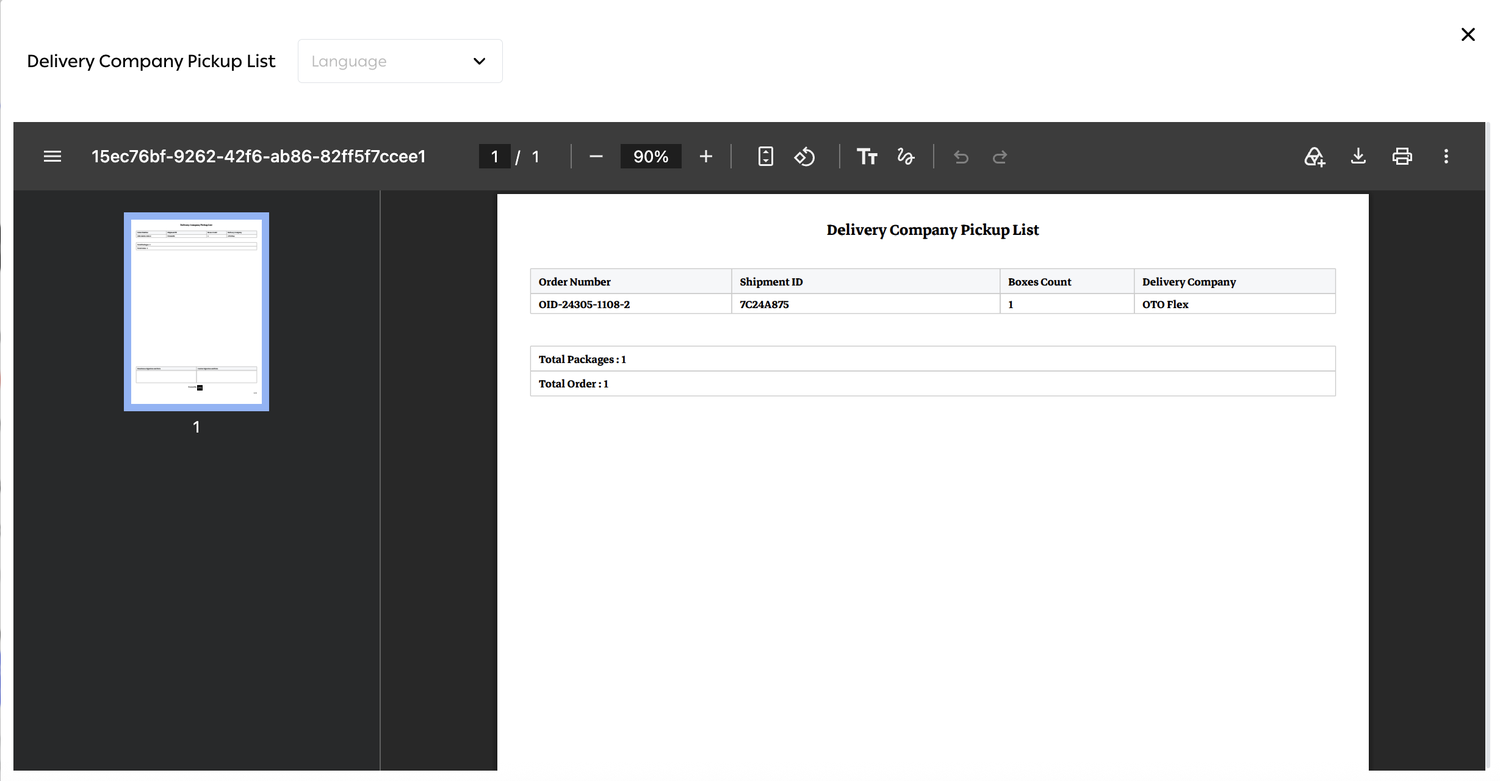Click the PDF file name in the toolbar
The height and width of the screenshot is (781, 1500).
pos(259,156)
